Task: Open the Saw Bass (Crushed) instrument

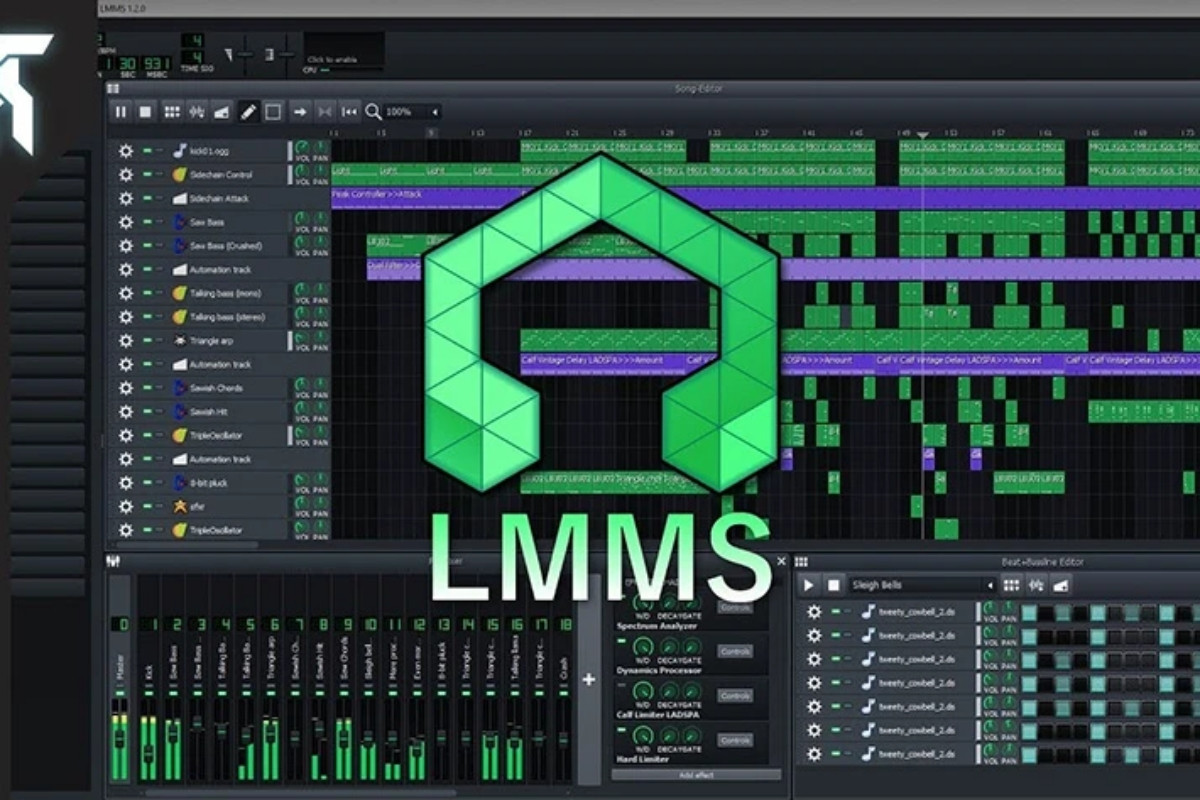Action: click(x=179, y=246)
